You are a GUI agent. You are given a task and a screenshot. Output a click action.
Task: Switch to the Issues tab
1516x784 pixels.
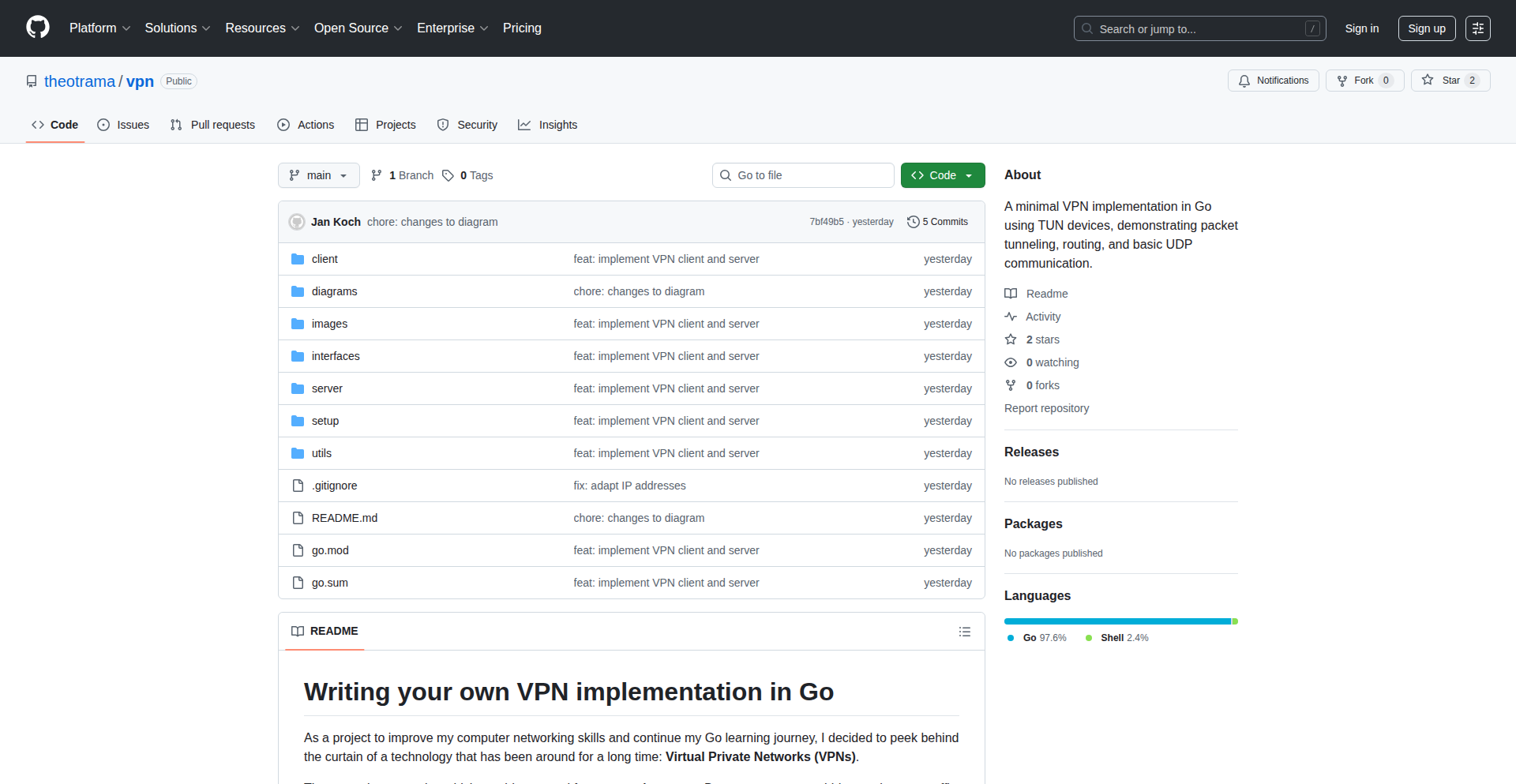pos(123,125)
